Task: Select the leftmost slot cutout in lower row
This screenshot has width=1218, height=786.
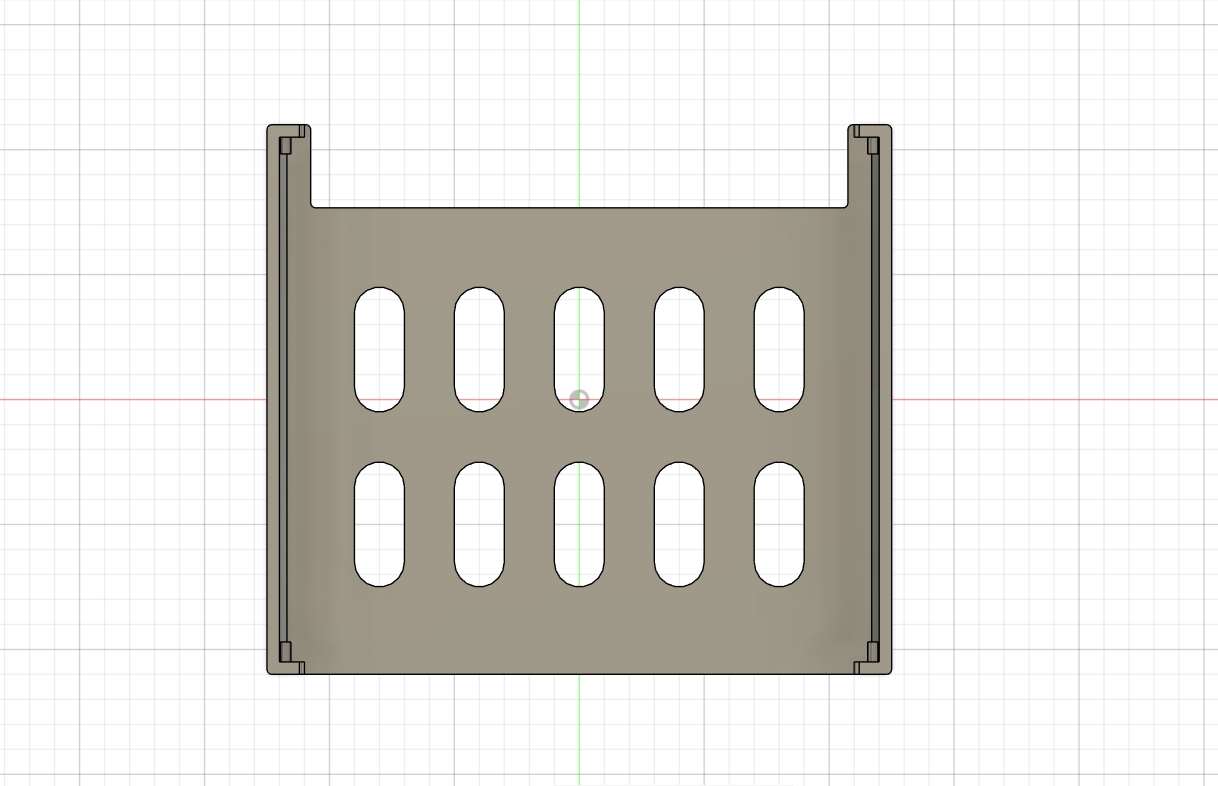Action: pyautogui.click(x=379, y=524)
